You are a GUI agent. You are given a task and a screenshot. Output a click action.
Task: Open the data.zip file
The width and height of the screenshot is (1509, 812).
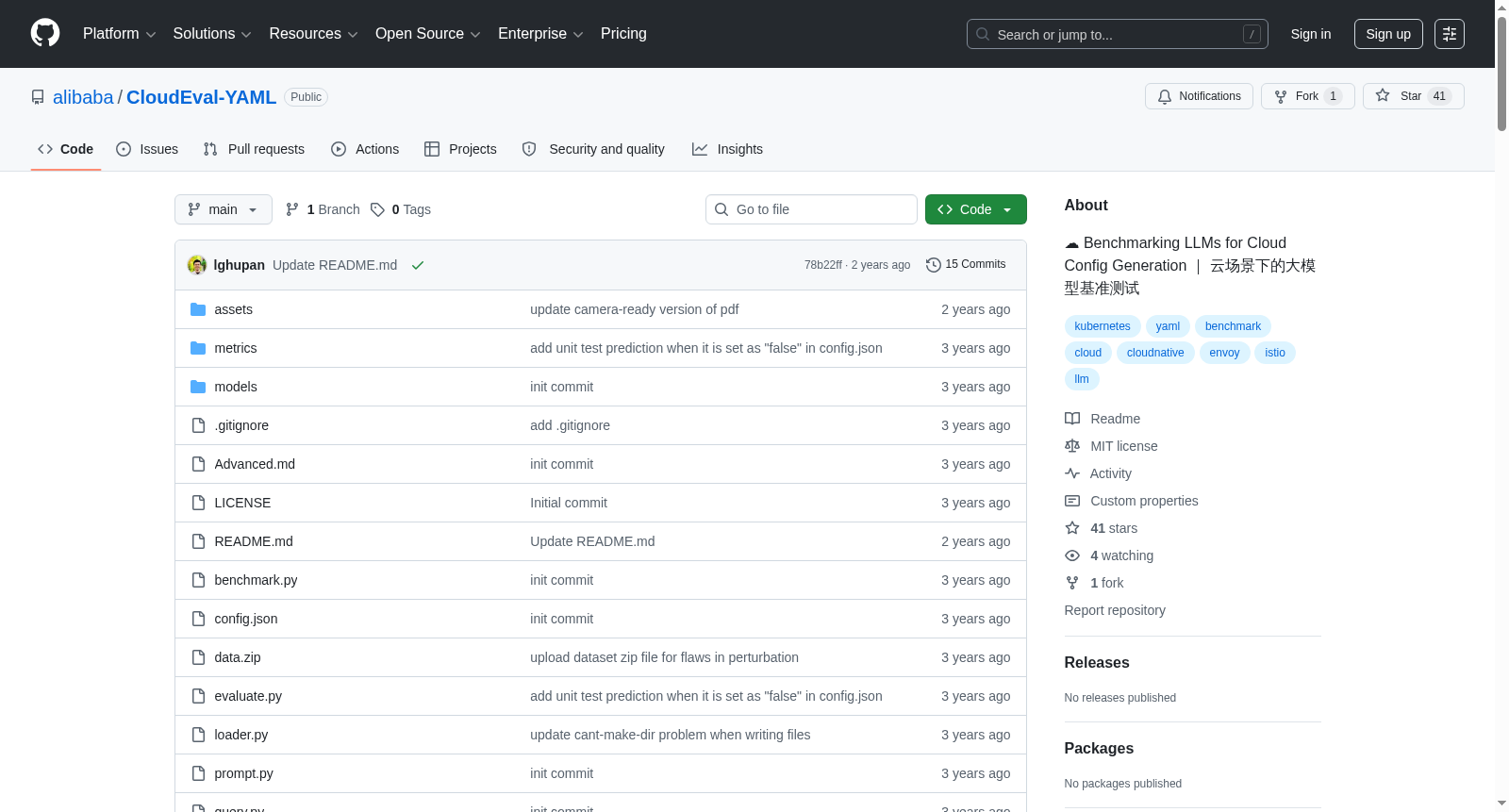238,657
